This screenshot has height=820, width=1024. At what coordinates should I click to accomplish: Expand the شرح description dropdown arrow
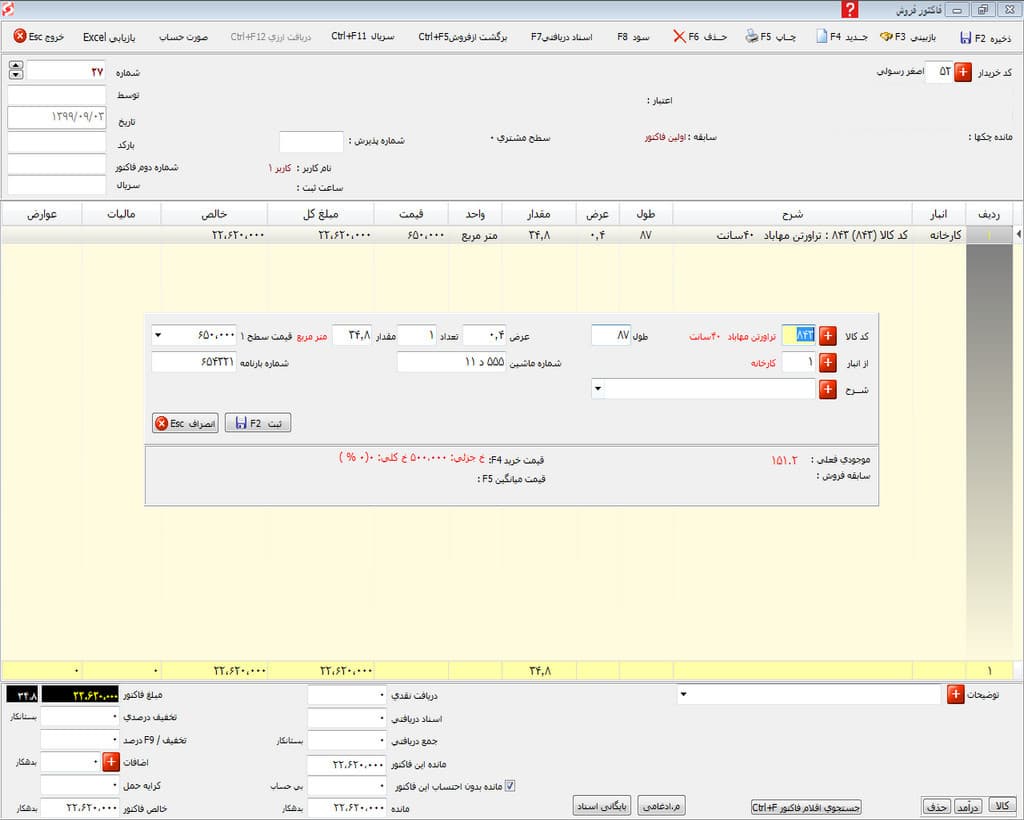598,390
